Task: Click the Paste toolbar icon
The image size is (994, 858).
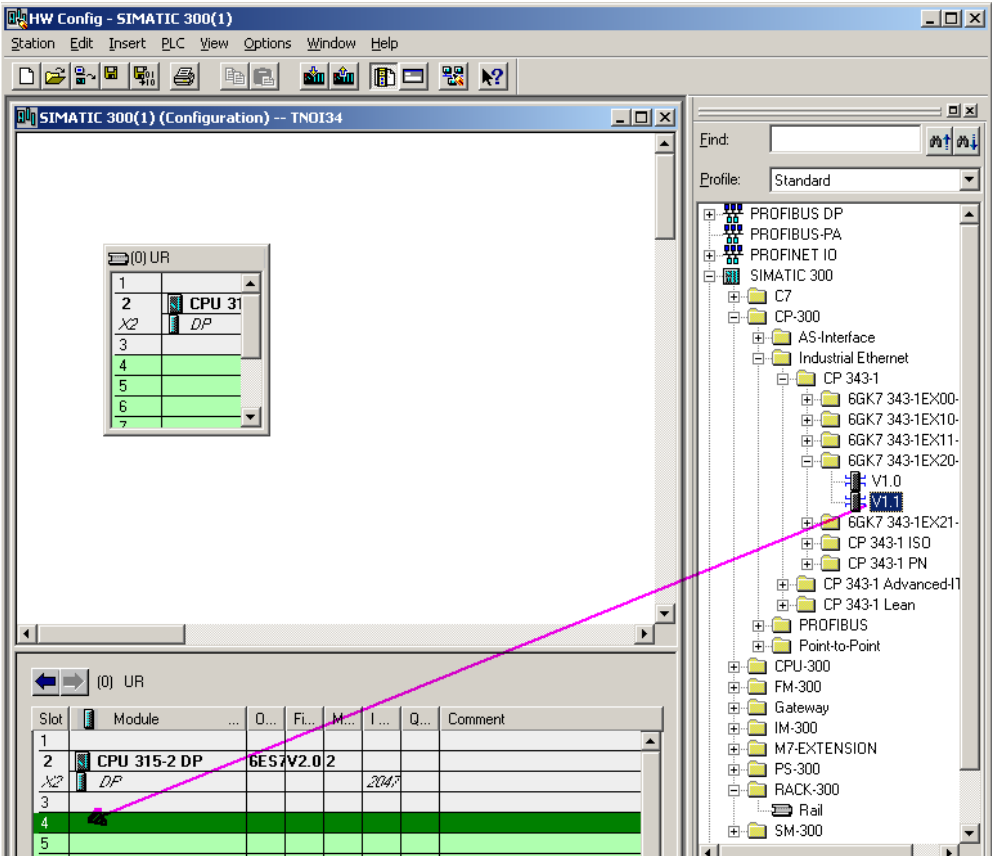Action: (264, 76)
